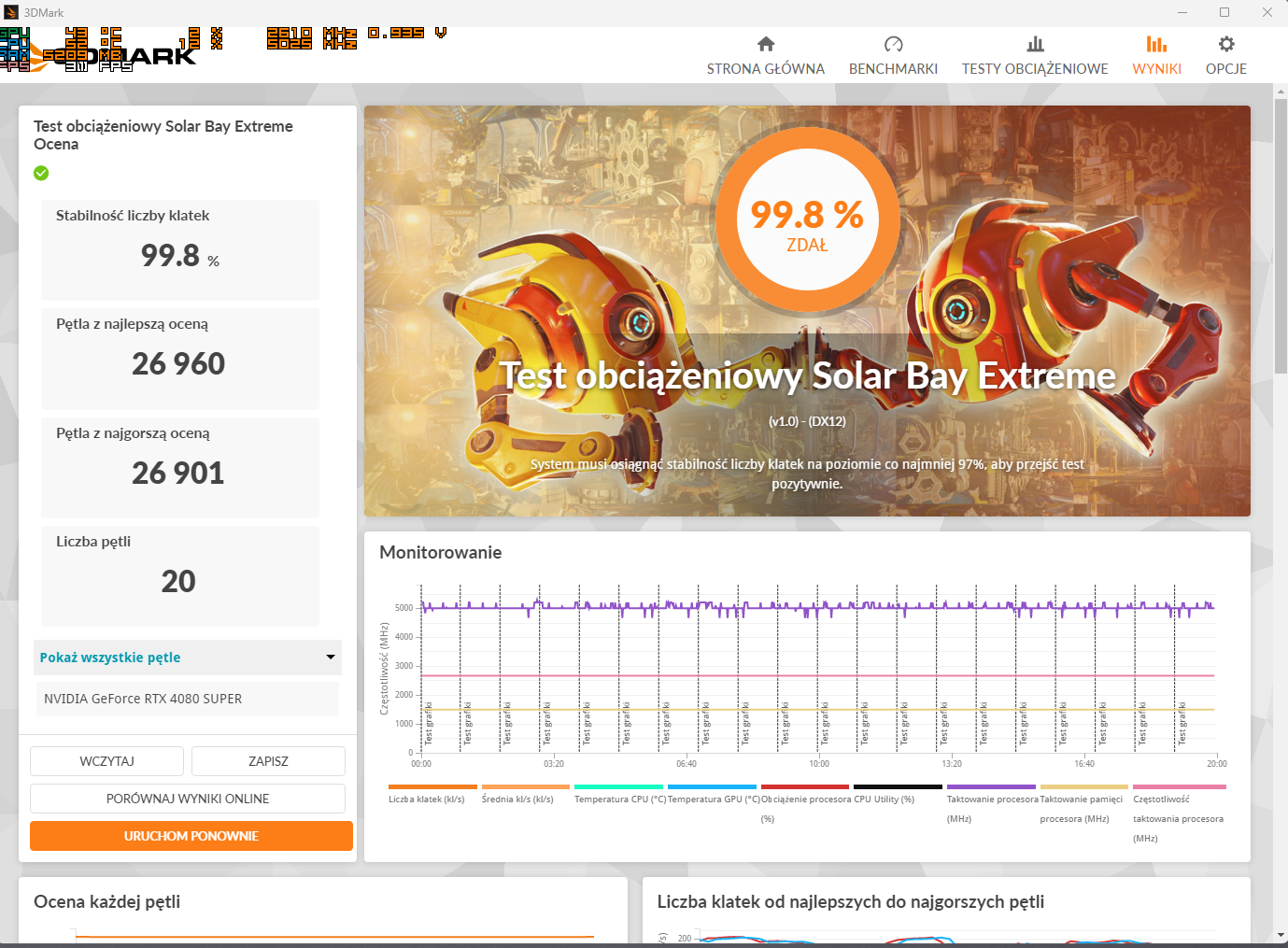Click PORÓWNAJ WYNIKI ONLINE button
The image size is (1288, 948).
[x=188, y=799]
